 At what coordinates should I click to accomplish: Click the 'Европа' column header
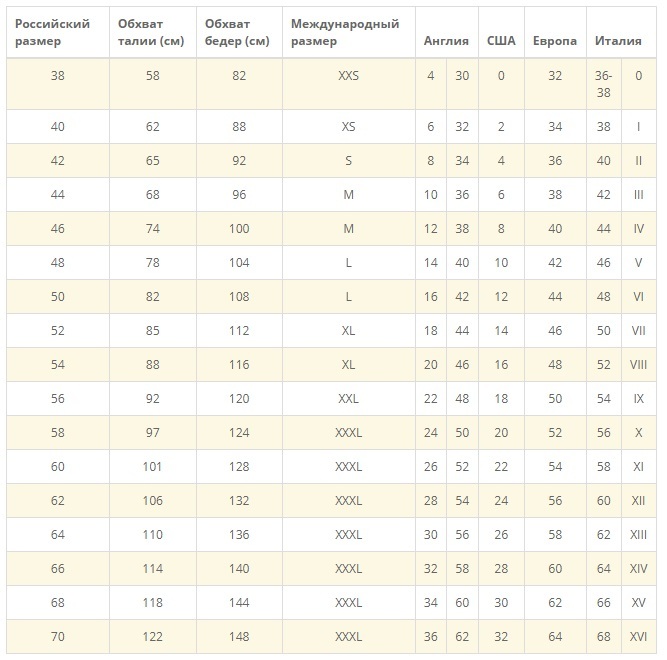pyautogui.click(x=555, y=41)
